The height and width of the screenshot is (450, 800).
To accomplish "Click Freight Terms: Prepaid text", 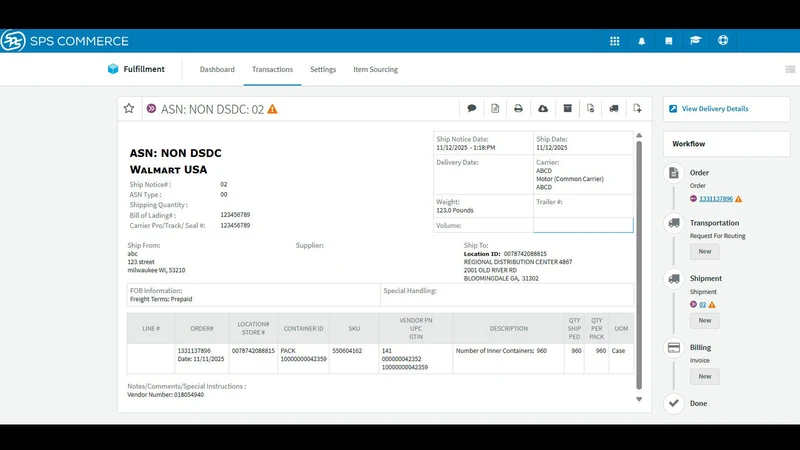I will coord(161,299).
